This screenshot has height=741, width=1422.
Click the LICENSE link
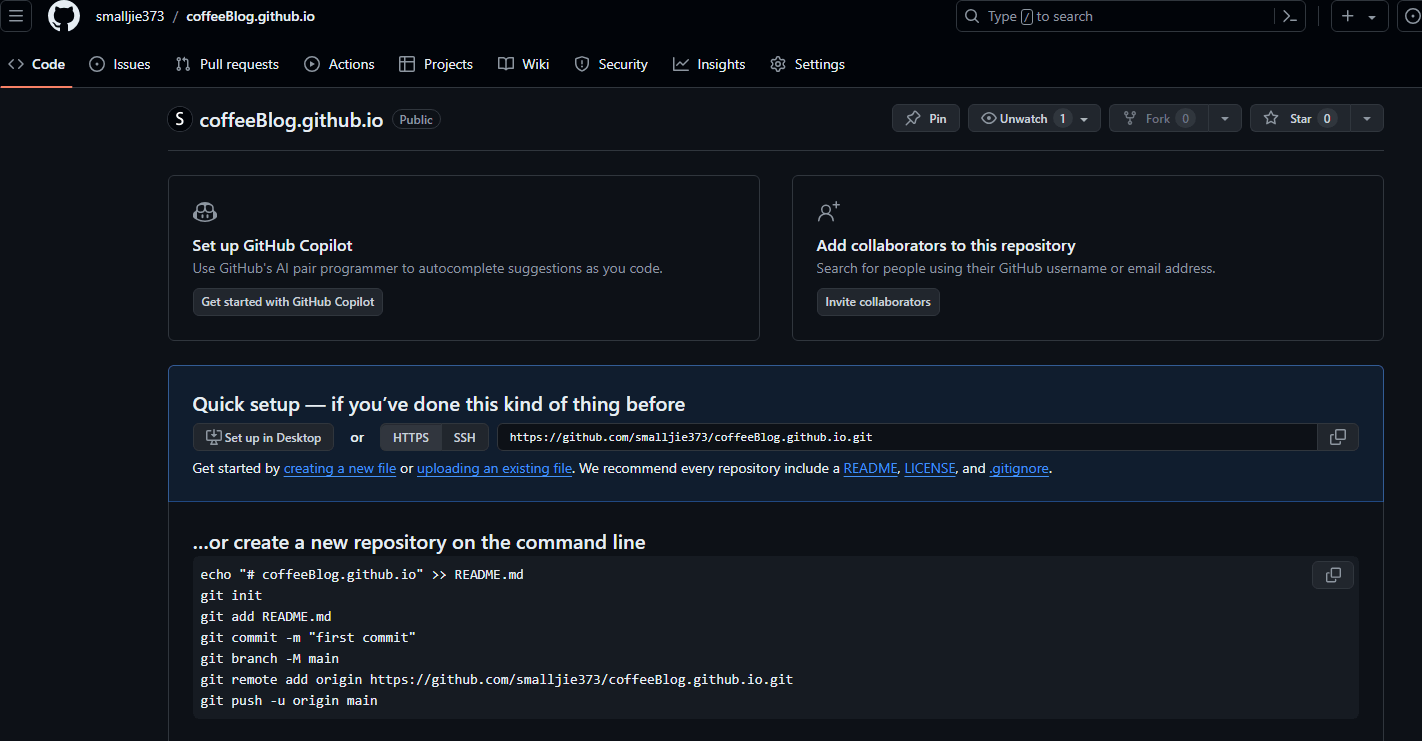930,468
